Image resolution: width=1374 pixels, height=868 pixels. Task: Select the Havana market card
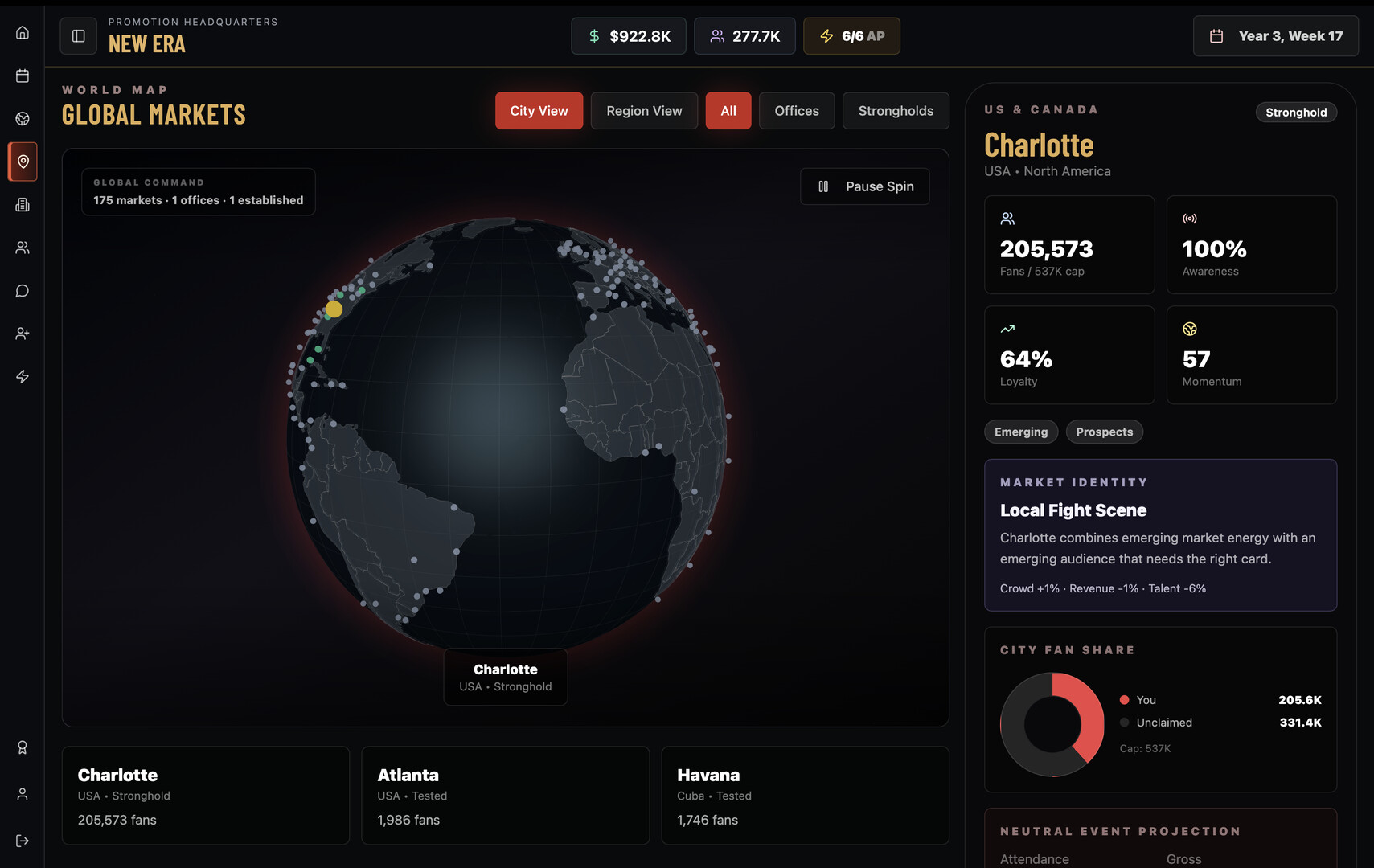(x=806, y=796)
